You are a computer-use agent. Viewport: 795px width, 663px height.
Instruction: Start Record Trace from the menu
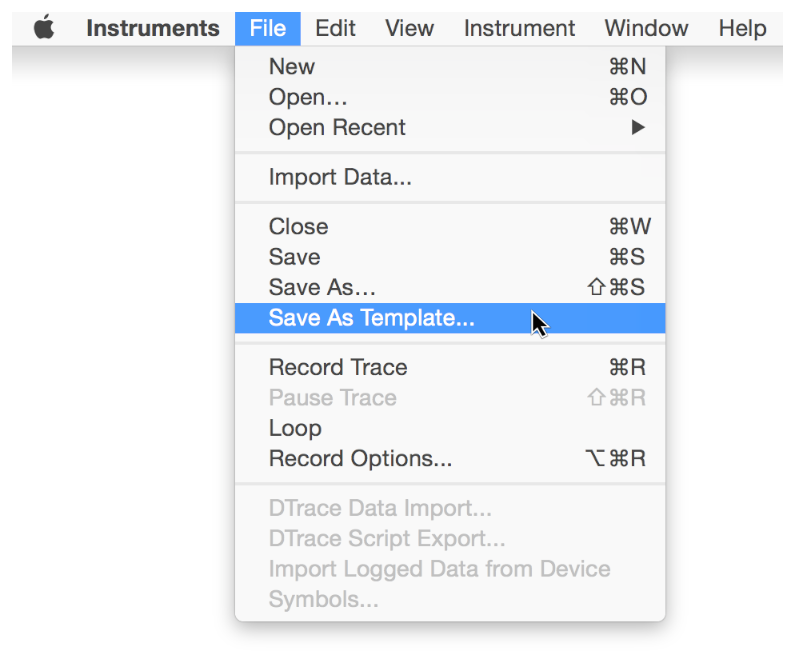tap(338, 367)
